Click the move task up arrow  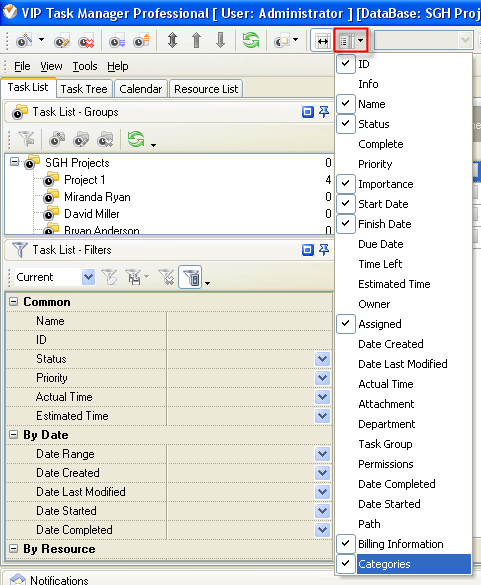pos(196,40)
